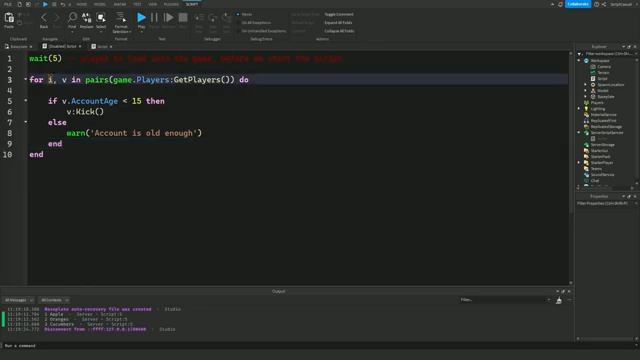Switch to the TEST ribbon tab
Screen dimensions: 640x360
pos(137,4)
